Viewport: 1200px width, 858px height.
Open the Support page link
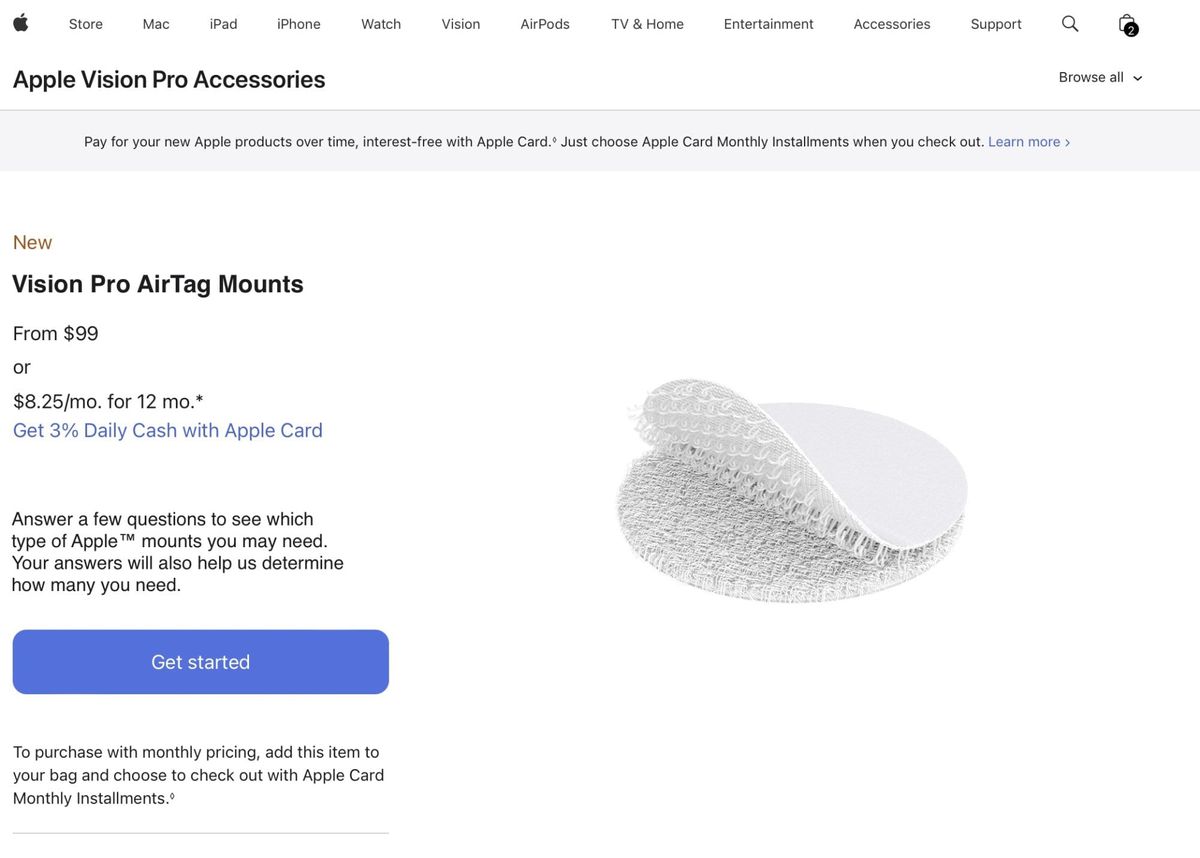coord(996,24)
